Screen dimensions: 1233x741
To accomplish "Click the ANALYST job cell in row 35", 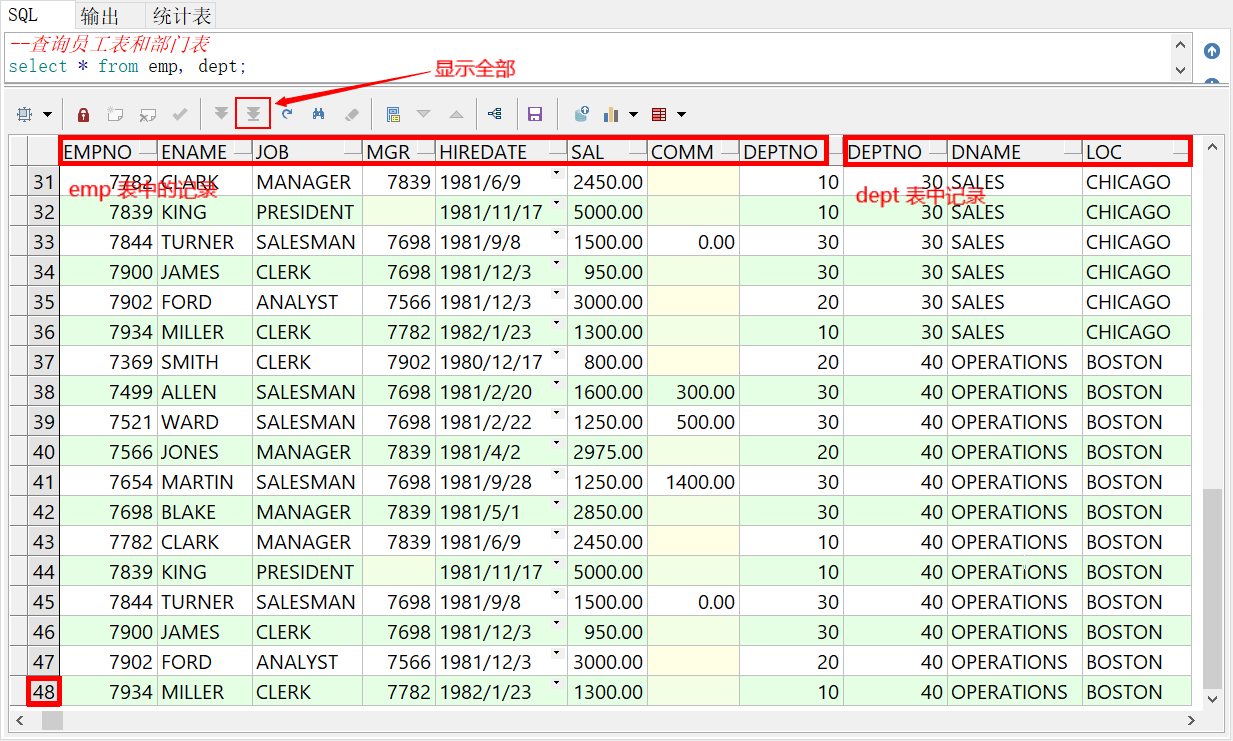I will coord(307,302).
